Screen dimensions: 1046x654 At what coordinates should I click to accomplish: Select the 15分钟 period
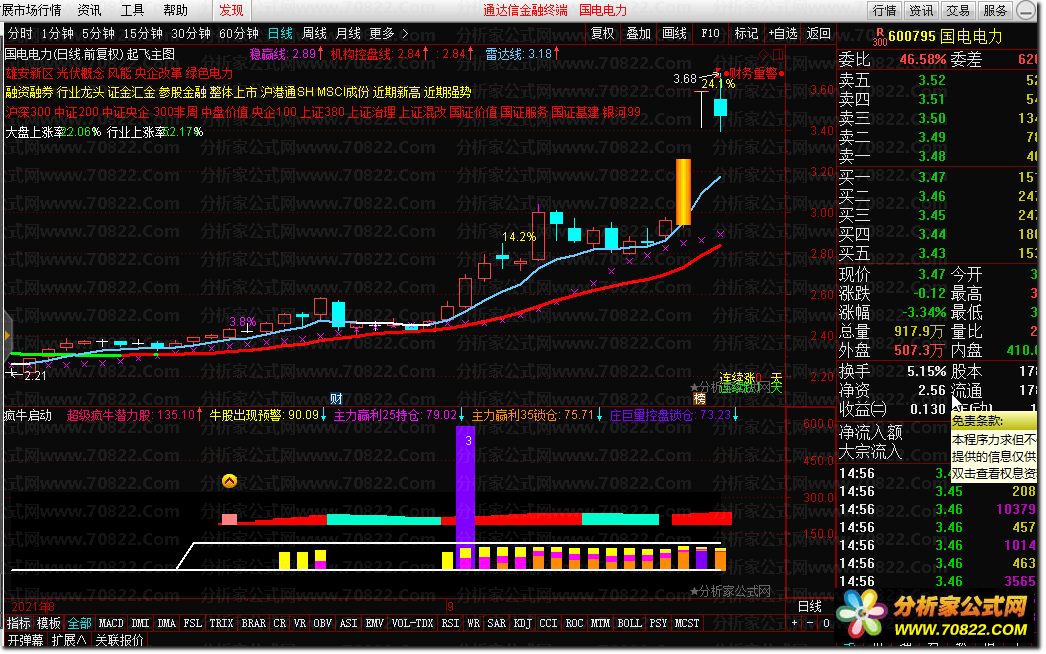[x=143, y=33]
